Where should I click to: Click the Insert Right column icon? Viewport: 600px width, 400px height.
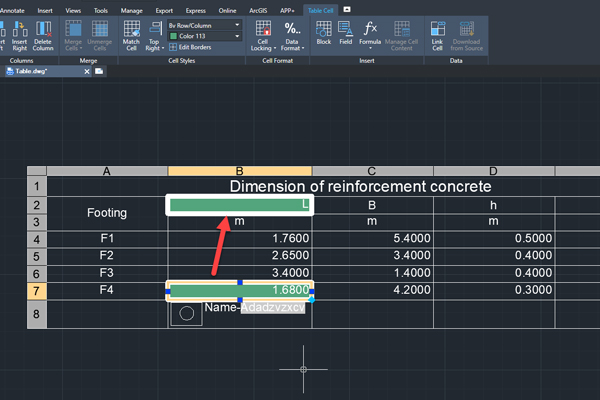pos(20,36)
